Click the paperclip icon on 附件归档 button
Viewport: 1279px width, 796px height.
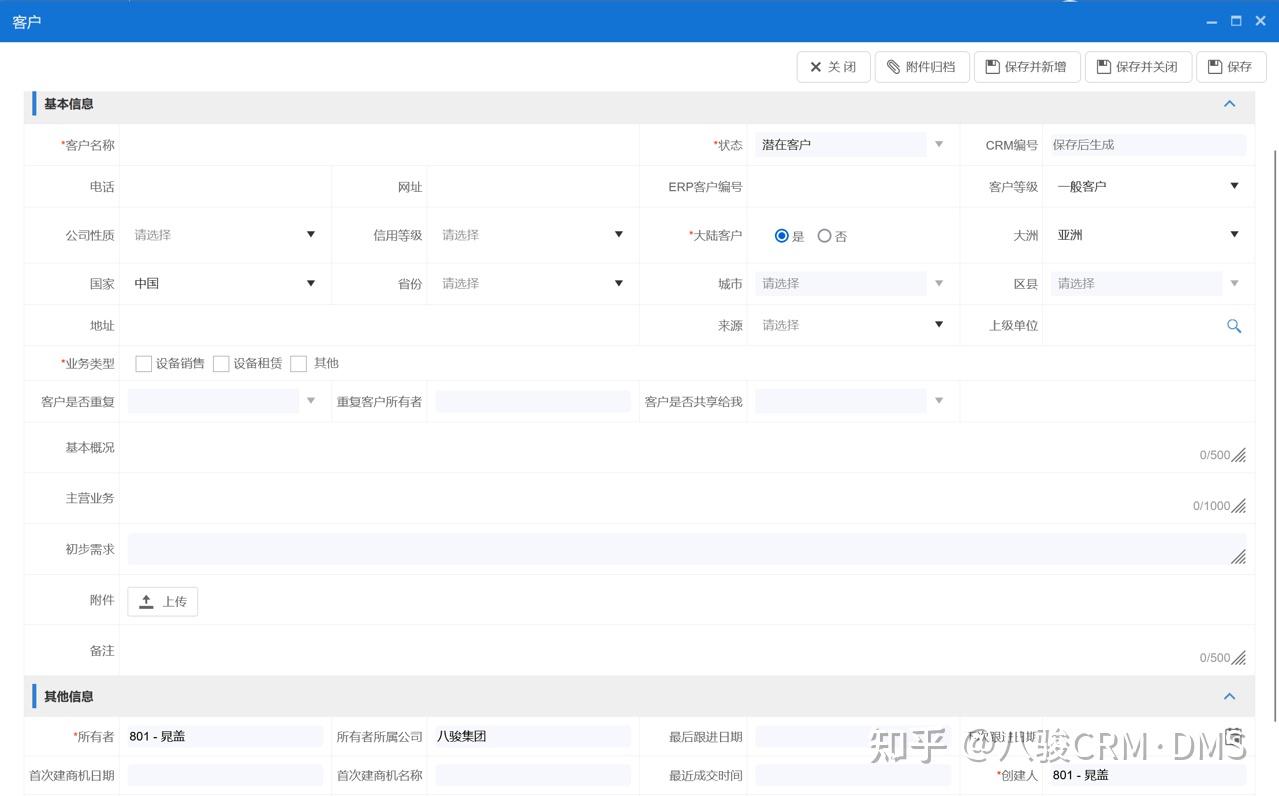(x=893, y=67)
